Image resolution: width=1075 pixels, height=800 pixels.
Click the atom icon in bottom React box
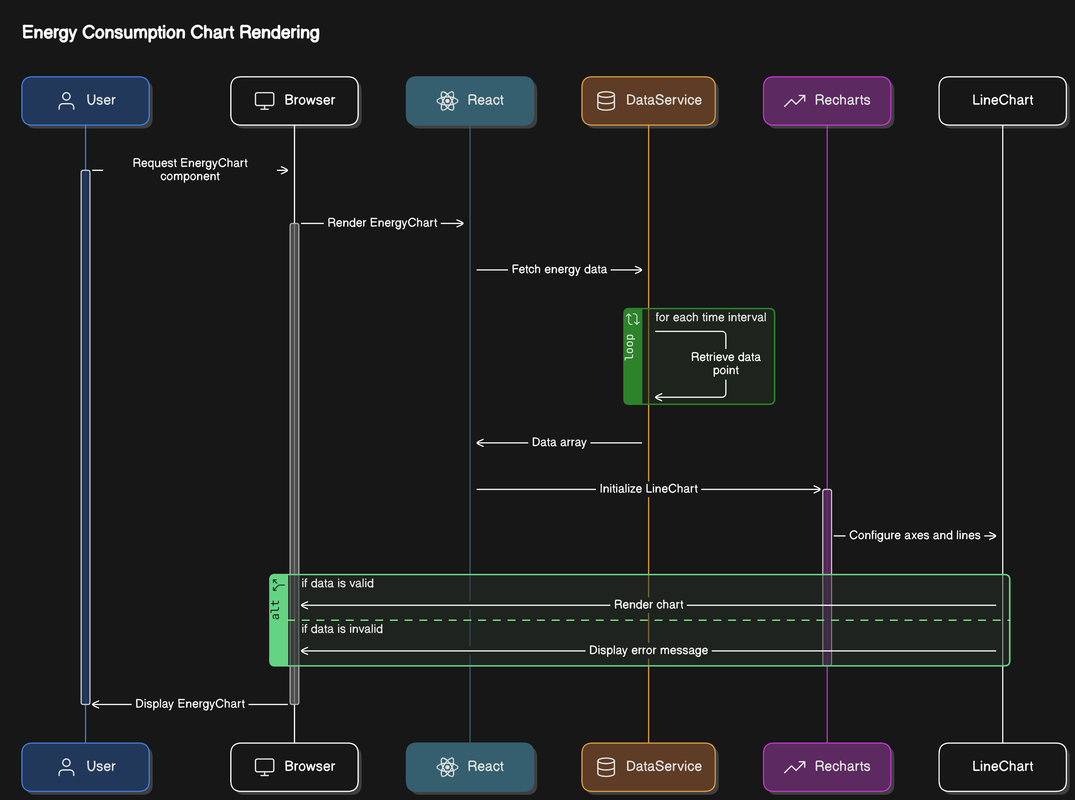[x=447, y=767]
